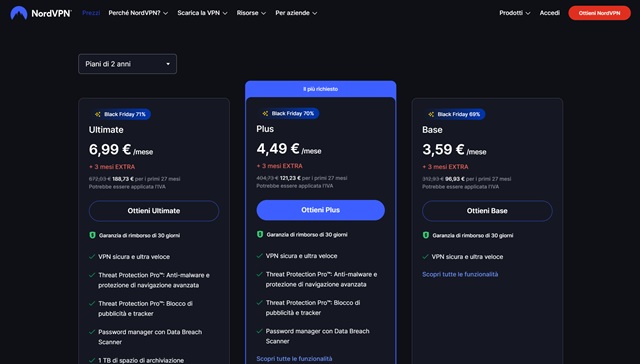Click the 6,99 € price

[110, 150]
